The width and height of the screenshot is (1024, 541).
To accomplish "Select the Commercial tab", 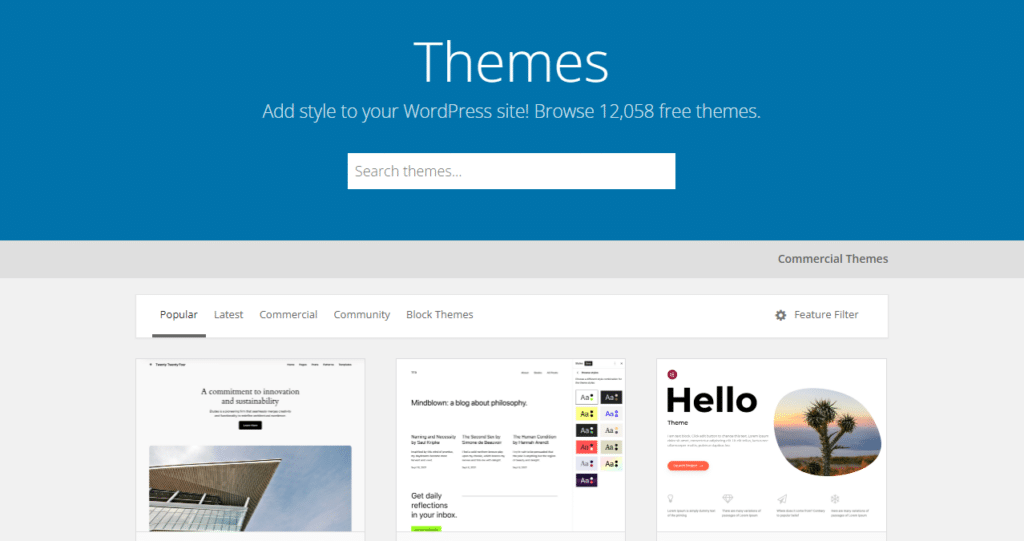I will [x=288, y=314].
